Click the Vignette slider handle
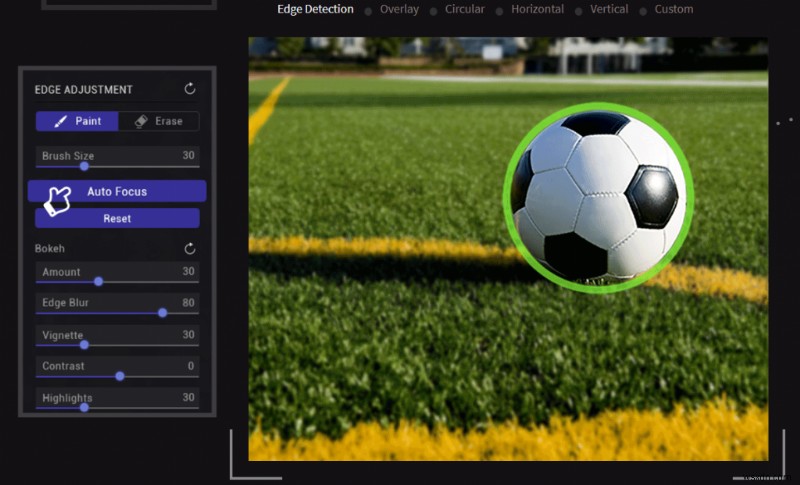The width and height of the screenshot is (800, 485). point(84,345)
